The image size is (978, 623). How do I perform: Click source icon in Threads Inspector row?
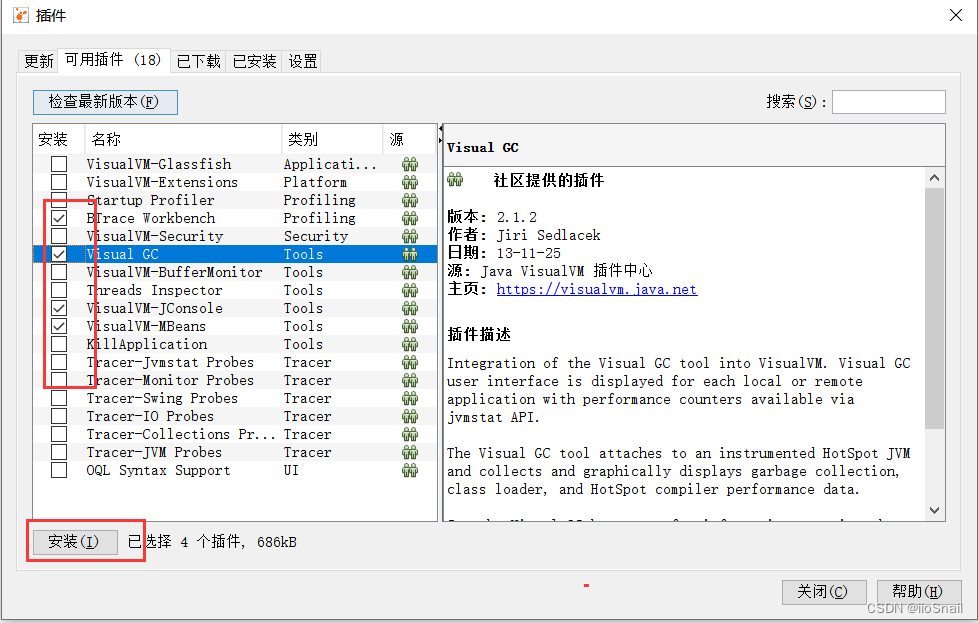click(410, 291)
